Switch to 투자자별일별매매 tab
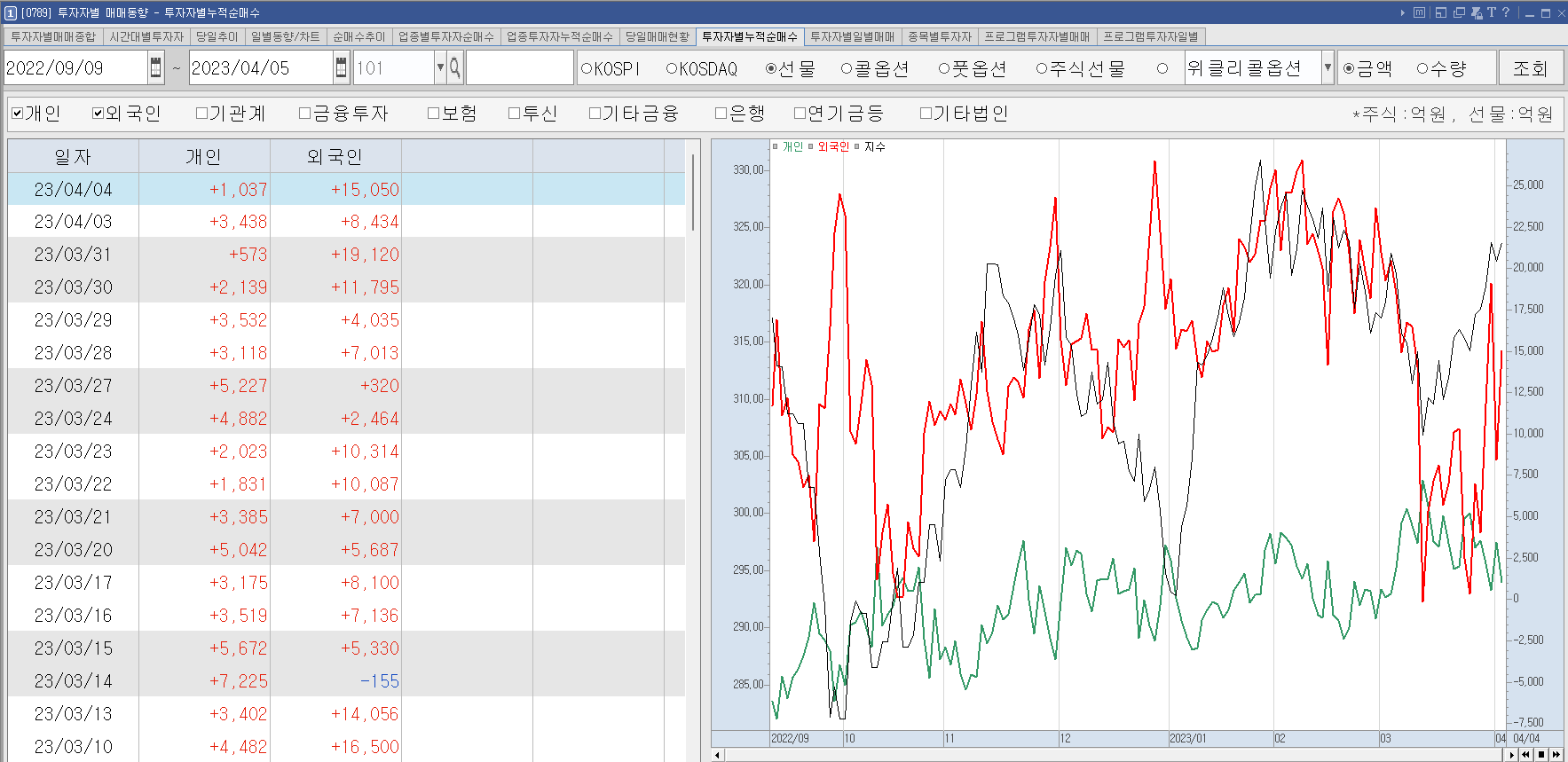 pos(852,37)
